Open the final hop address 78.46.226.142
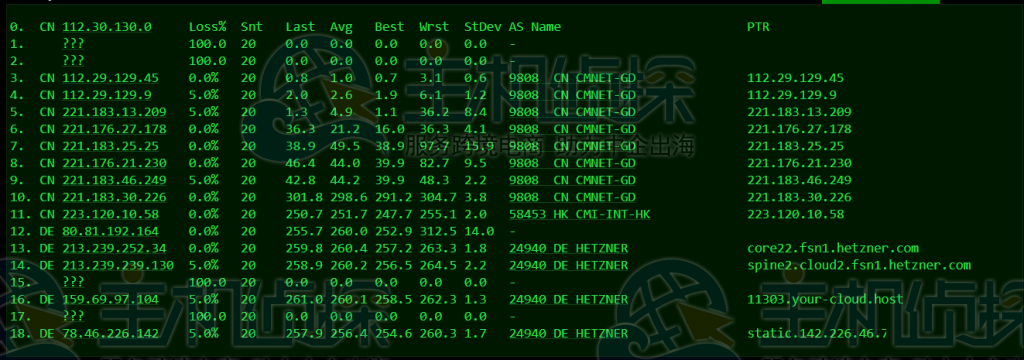The height and width of the screenshot is (360, 1024). [x=110, y=333]
